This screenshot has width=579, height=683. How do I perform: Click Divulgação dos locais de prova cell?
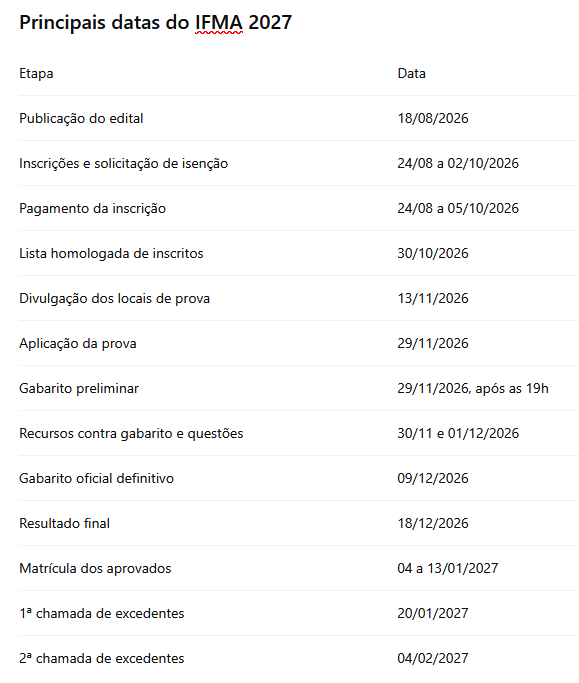115,298
